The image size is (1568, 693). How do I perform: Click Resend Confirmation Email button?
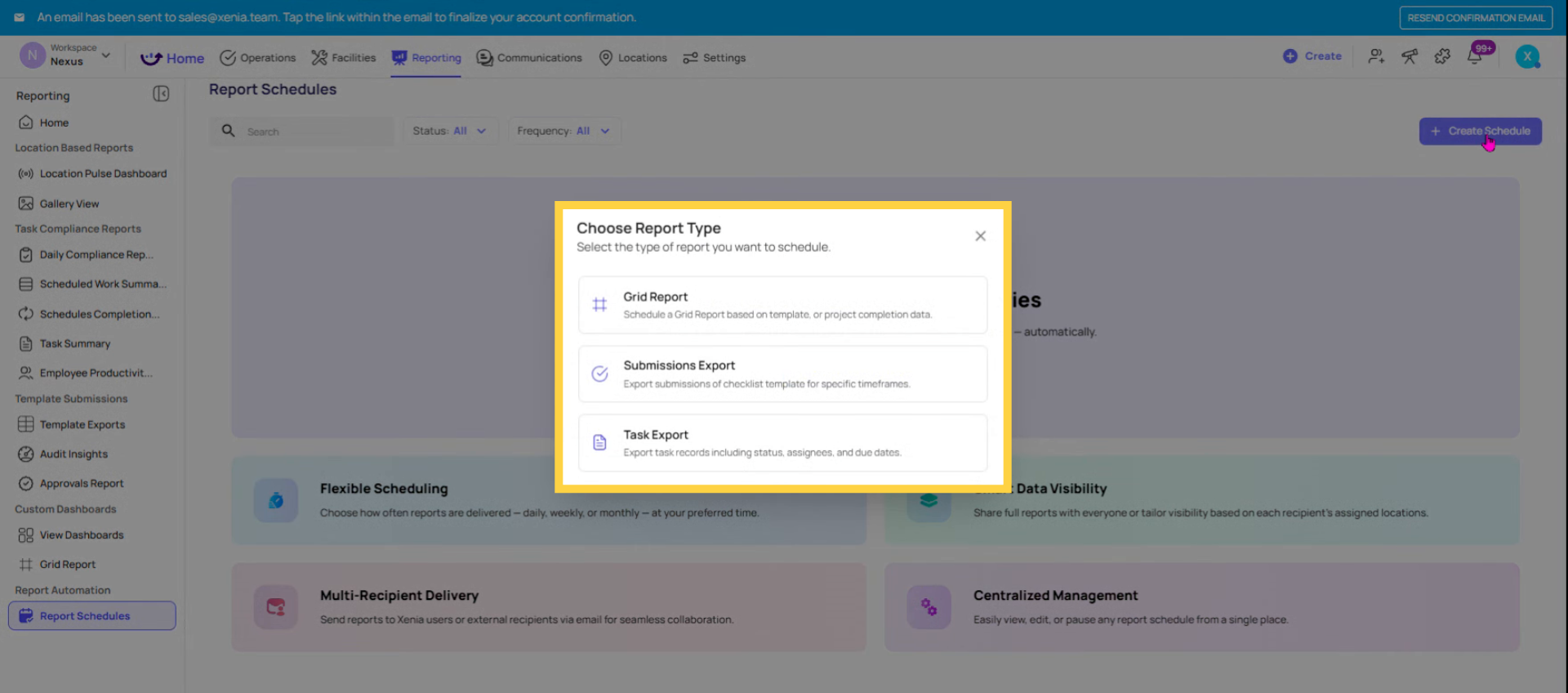(x=1476, y=18)
